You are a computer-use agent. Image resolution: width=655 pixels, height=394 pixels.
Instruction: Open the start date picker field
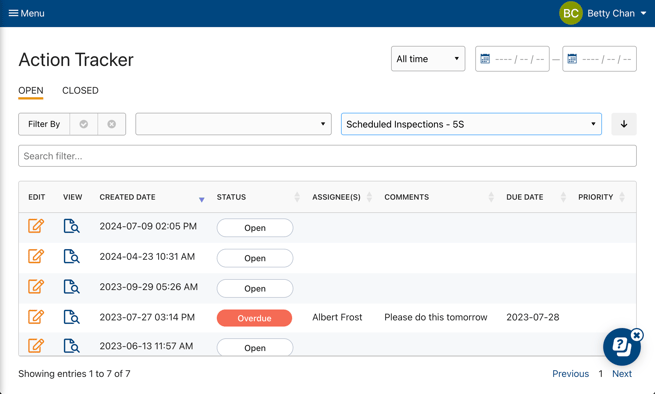pyautogui.click(x=512, y=59)
